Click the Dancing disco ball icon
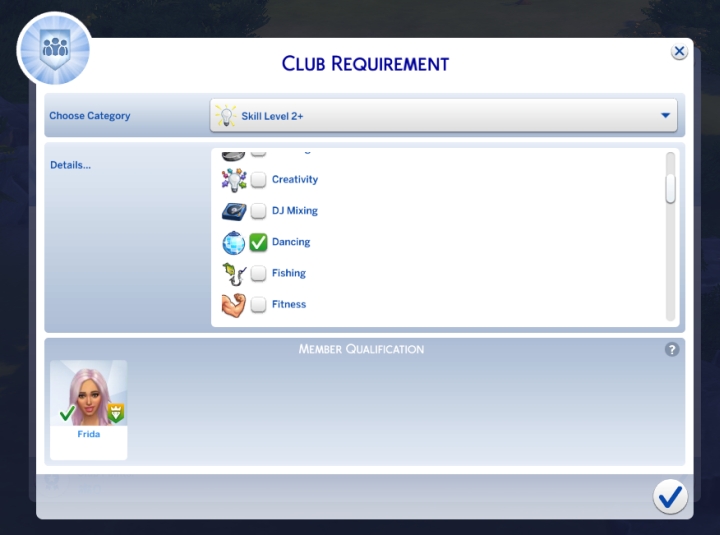This screenshot has width=720, height=535. tap(234, 242)
